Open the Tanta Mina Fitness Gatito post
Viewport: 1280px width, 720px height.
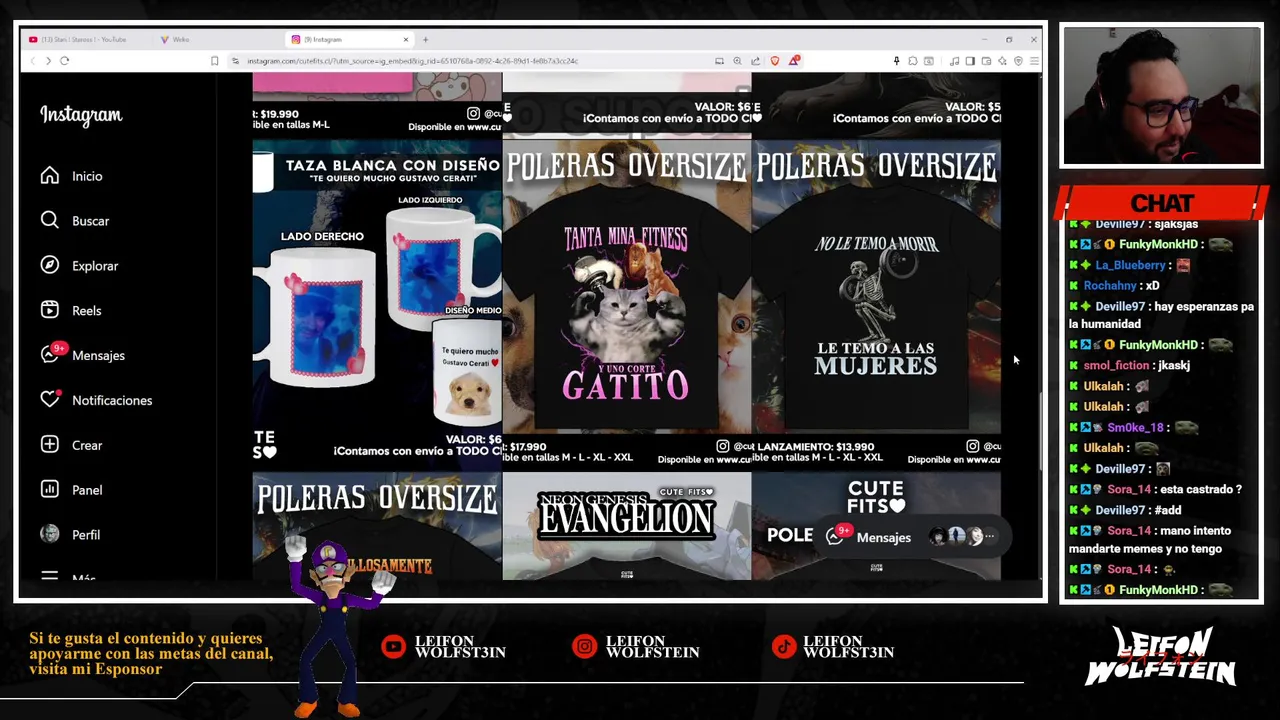627,304
